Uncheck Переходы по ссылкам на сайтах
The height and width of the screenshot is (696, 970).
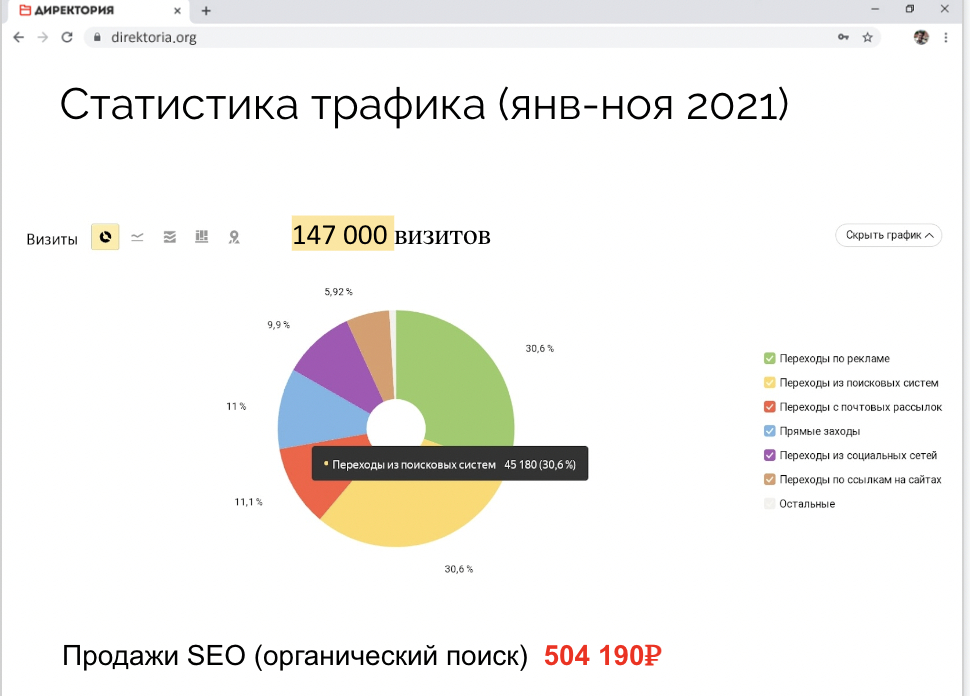point(770,479)
